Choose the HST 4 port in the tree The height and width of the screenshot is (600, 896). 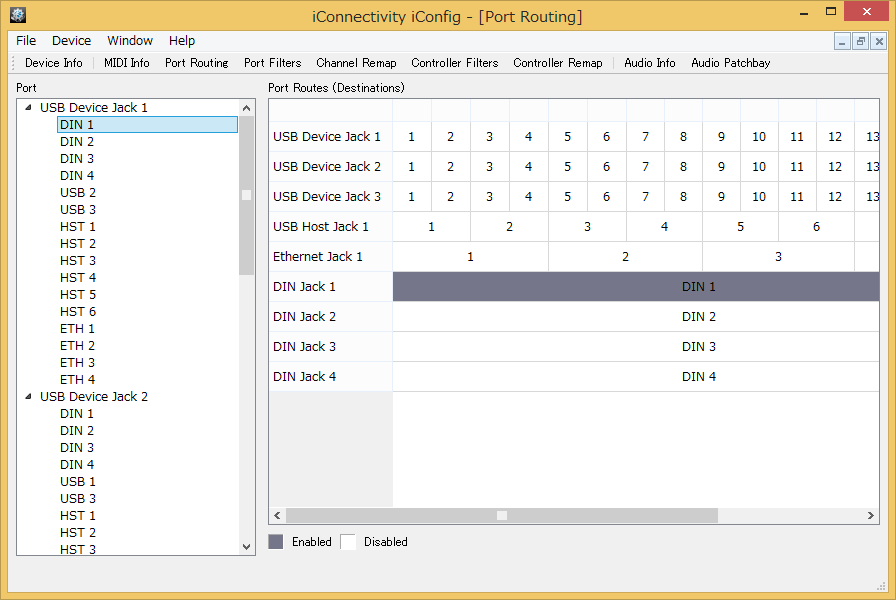coord(78,278)
